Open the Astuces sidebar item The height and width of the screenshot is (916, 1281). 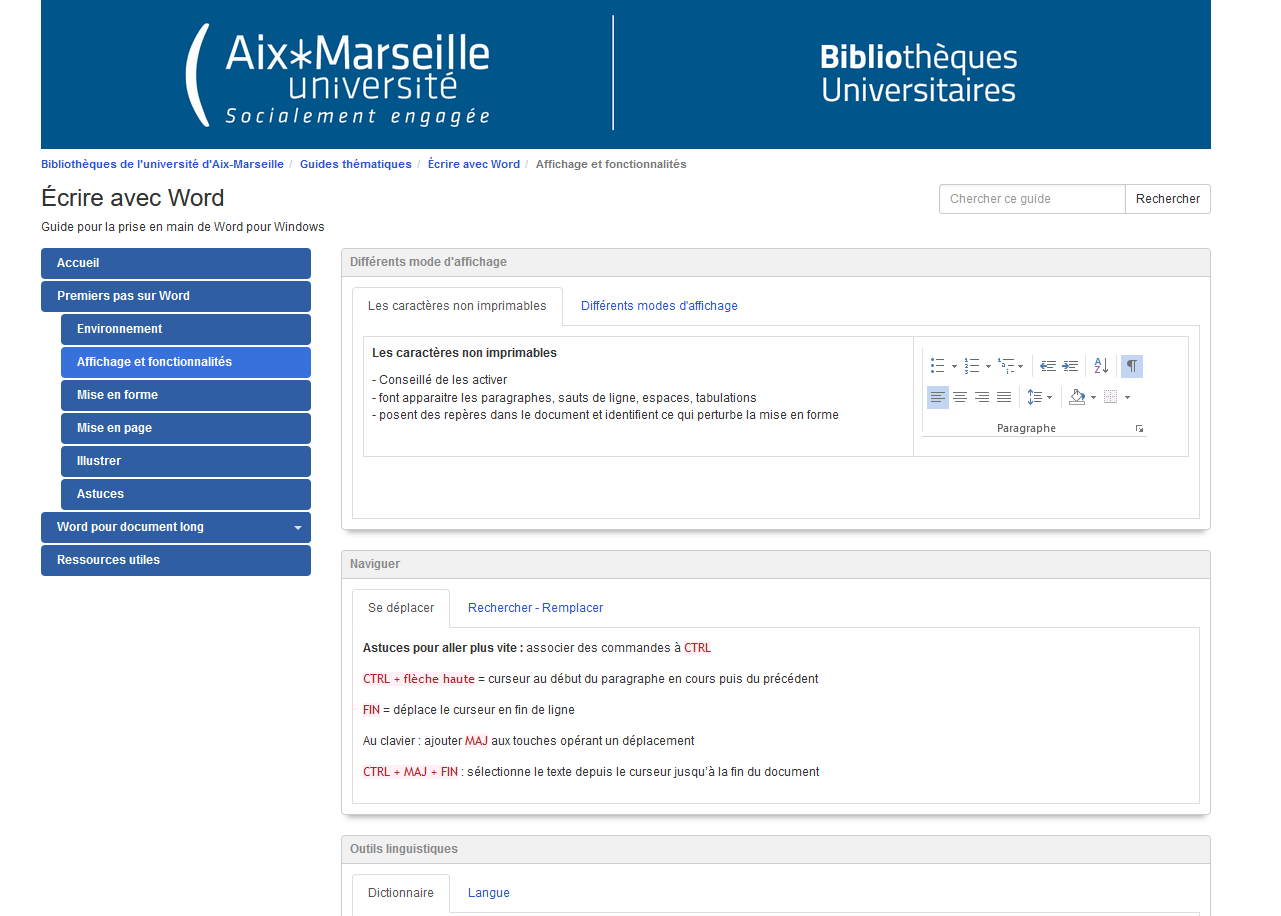tap(186, 494)
